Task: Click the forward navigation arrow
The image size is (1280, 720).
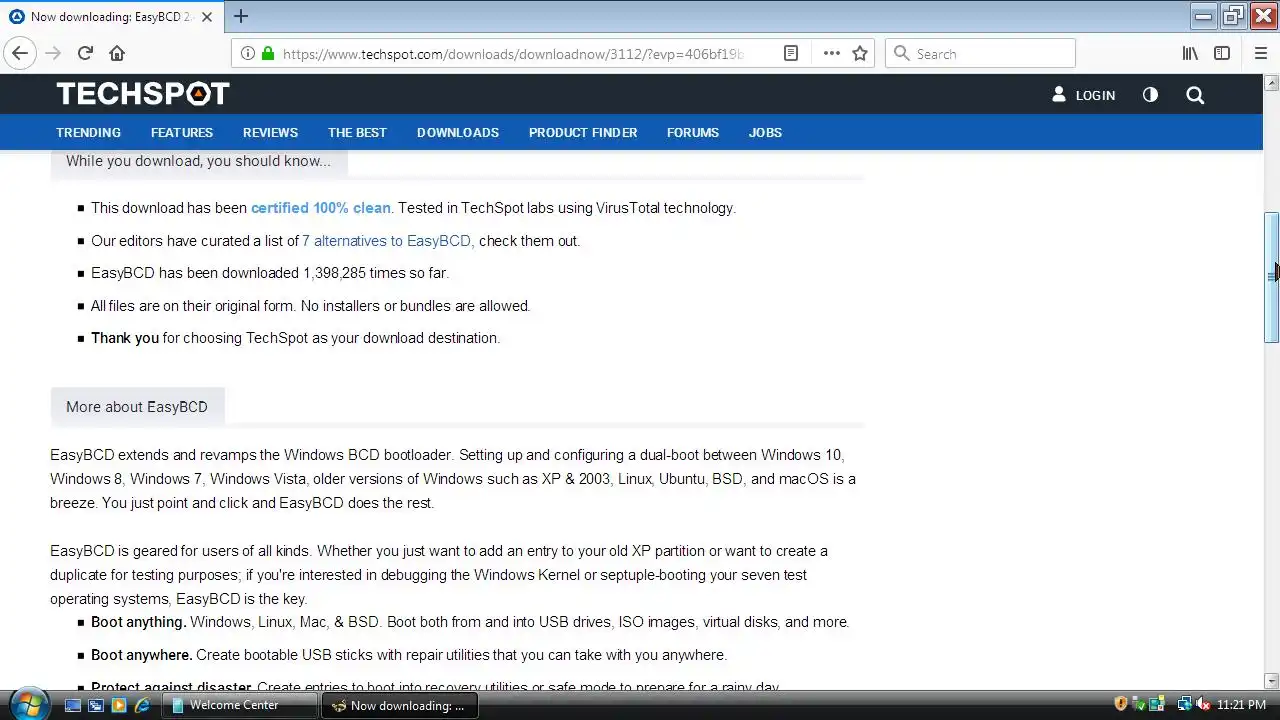Action: click(53, 54)
